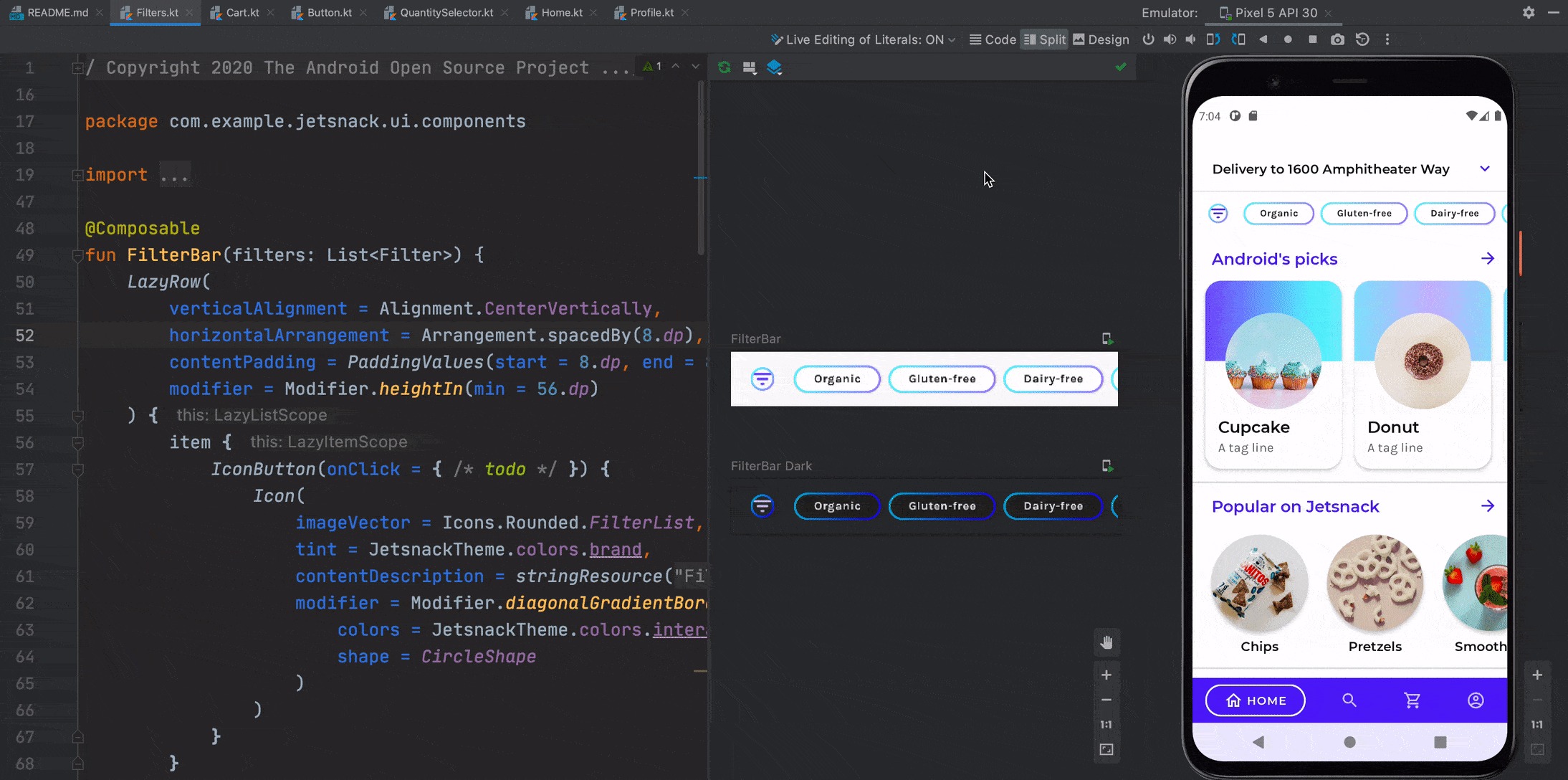Click the filter icon in FilterBar preview

tap(762, 379)
